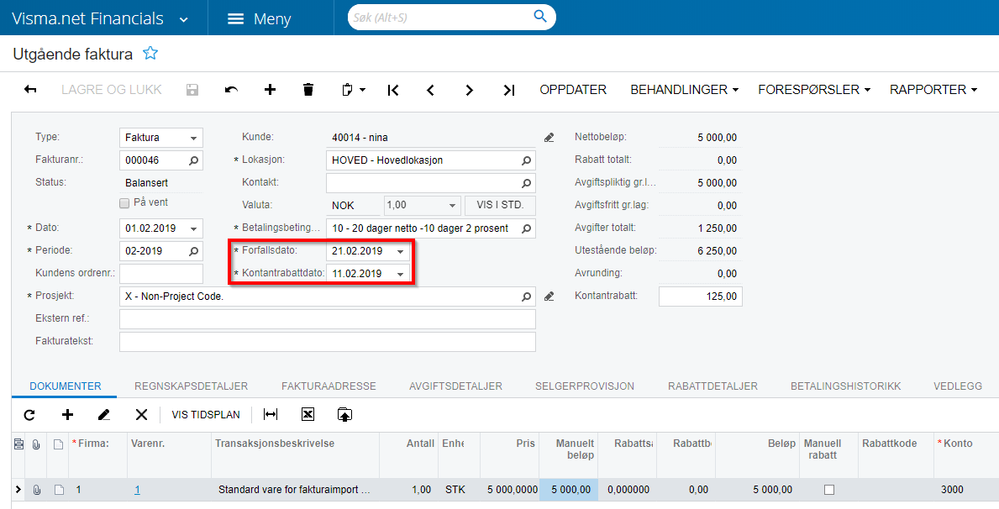999x509 pixels.
Task: Go to first record icon
Action: tap(393, 90)
